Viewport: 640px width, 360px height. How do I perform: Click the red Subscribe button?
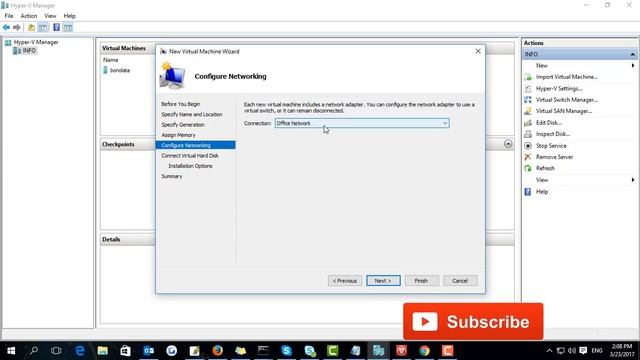tap(473, 322)
